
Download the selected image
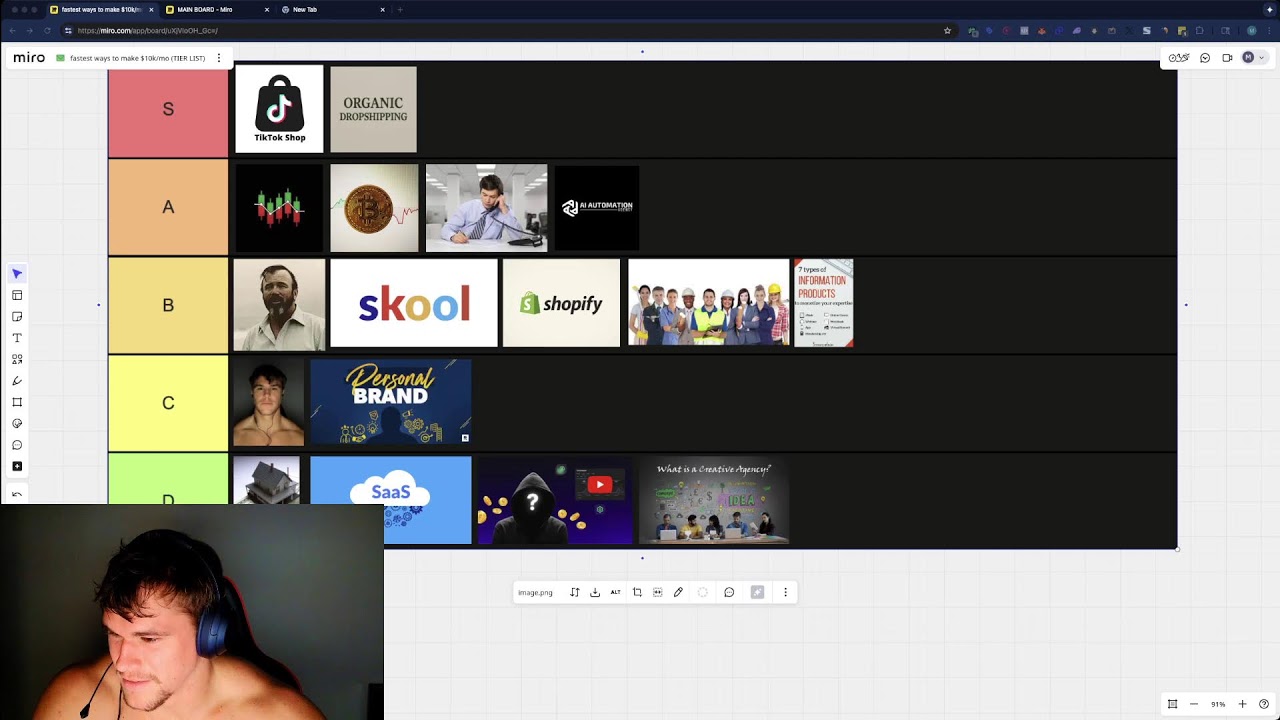tap(595, 592)
